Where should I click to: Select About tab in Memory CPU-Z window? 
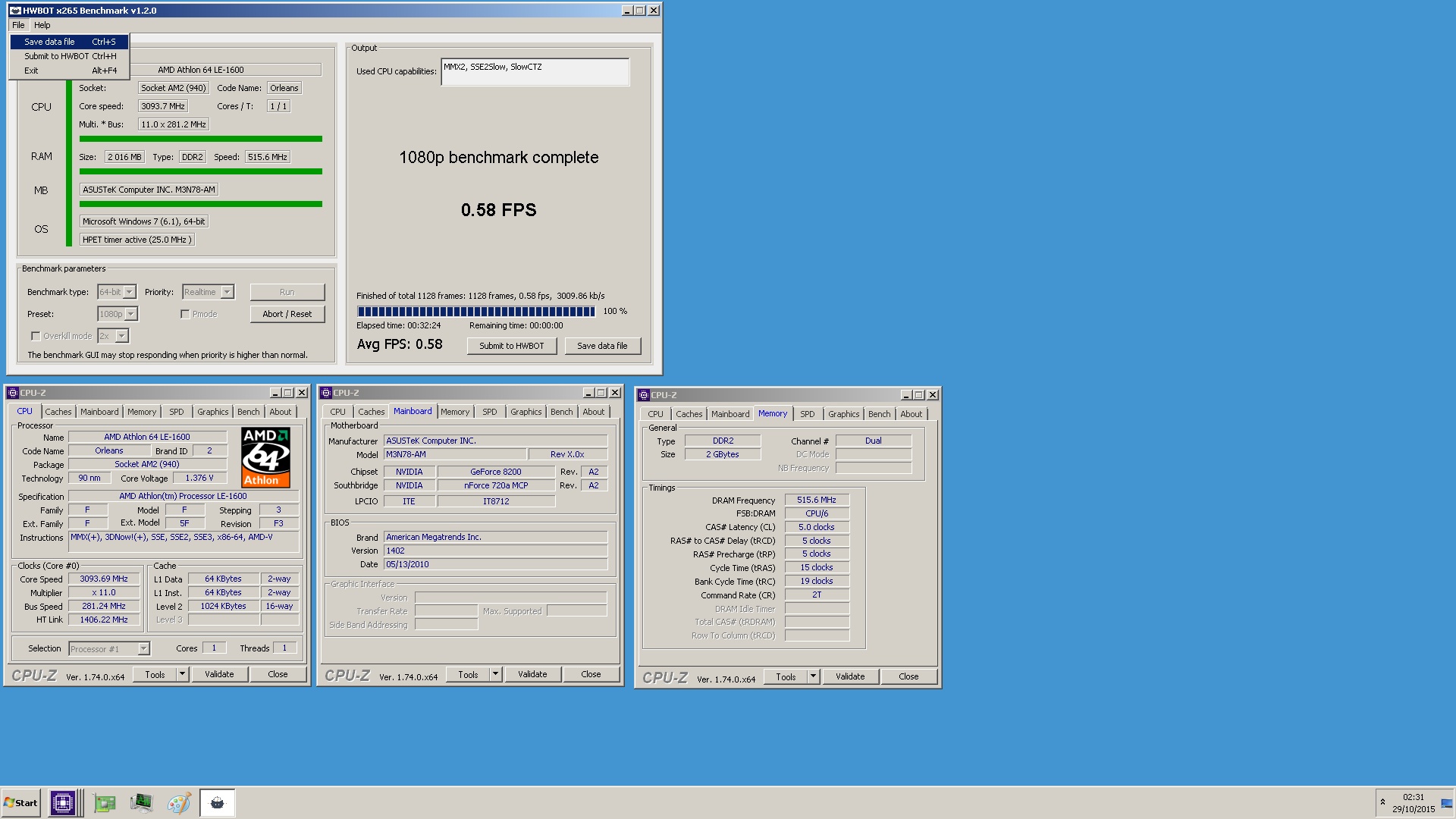(x=912, y=414)
